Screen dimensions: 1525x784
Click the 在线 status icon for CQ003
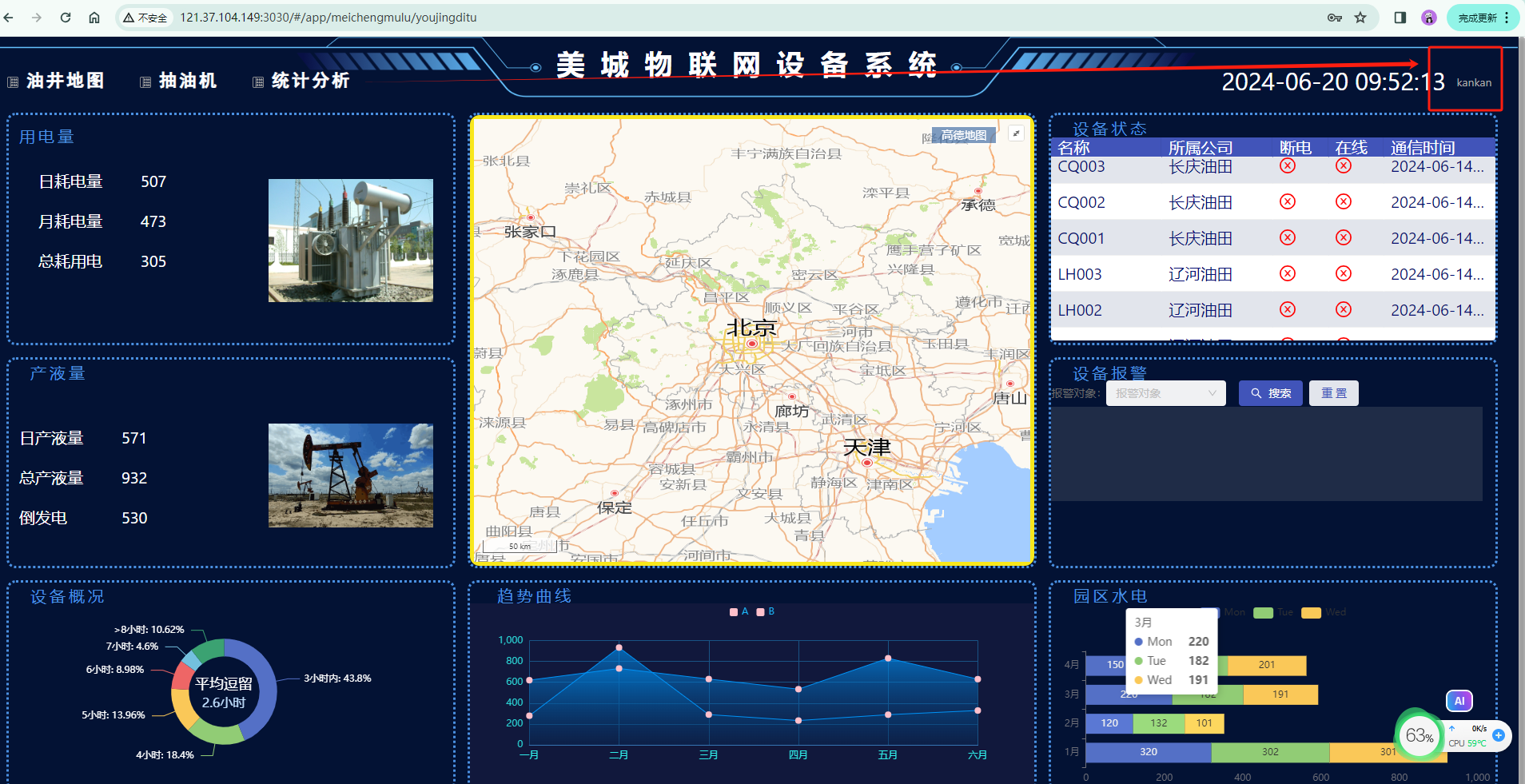[1344, 165]
